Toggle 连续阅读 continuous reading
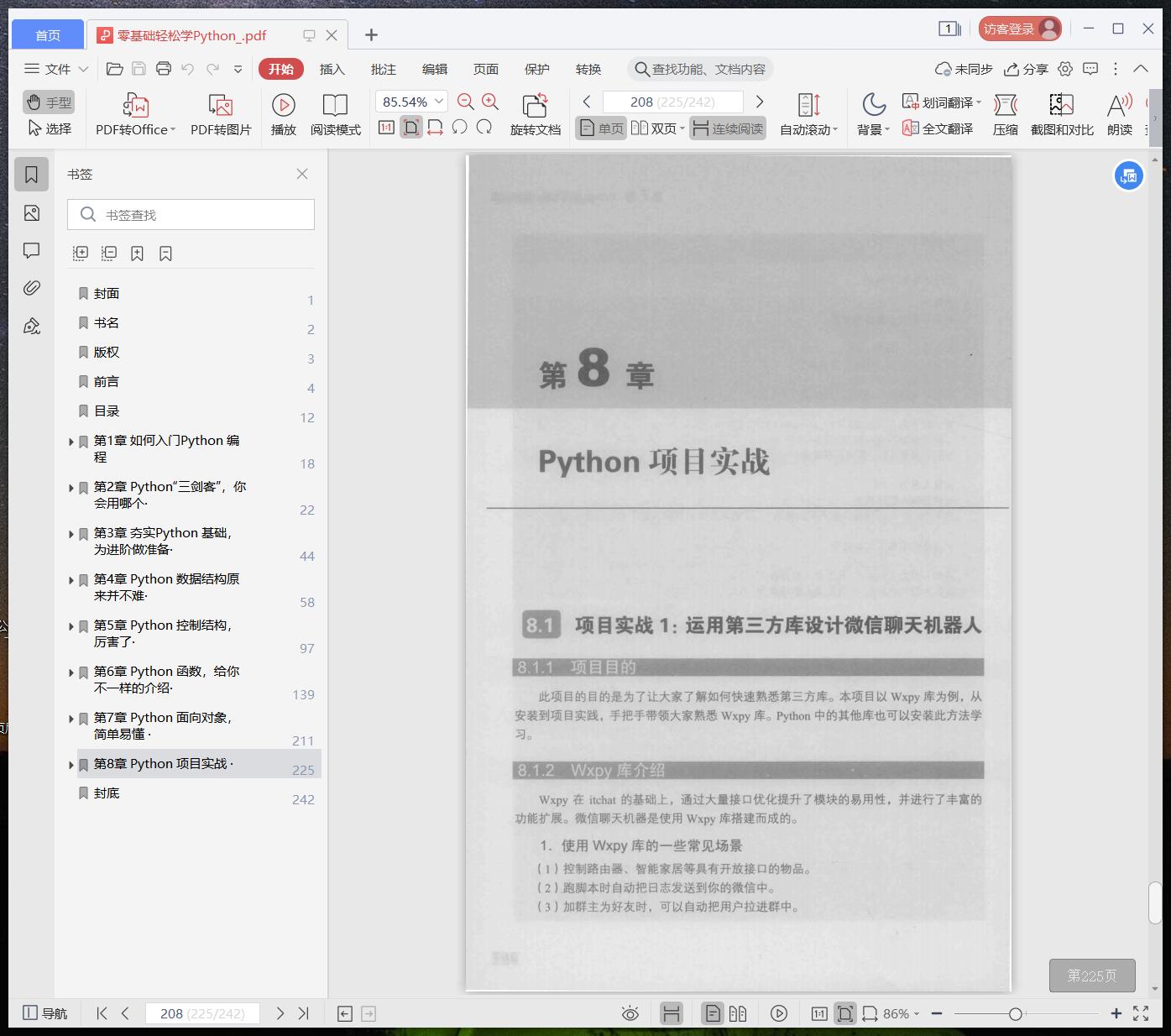The image size is (1171, 1036). tap(728, 128)
